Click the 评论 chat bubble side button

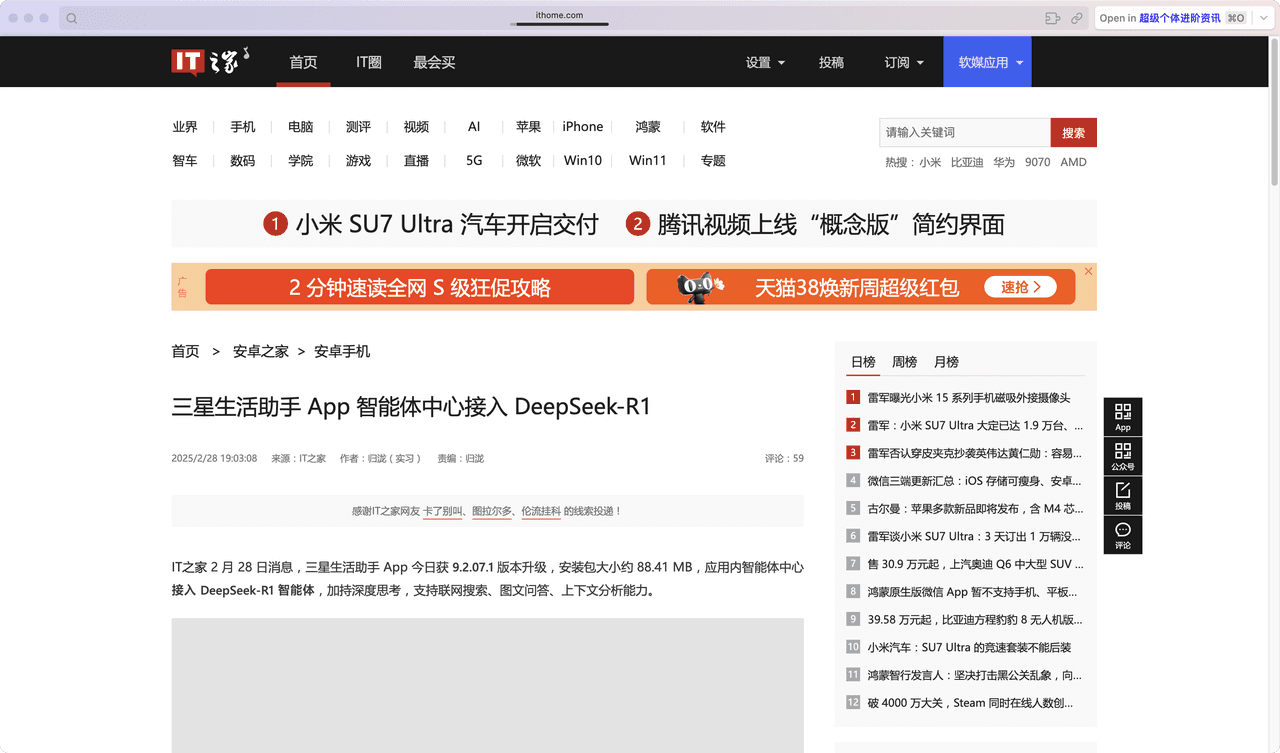coord(1123,534)
